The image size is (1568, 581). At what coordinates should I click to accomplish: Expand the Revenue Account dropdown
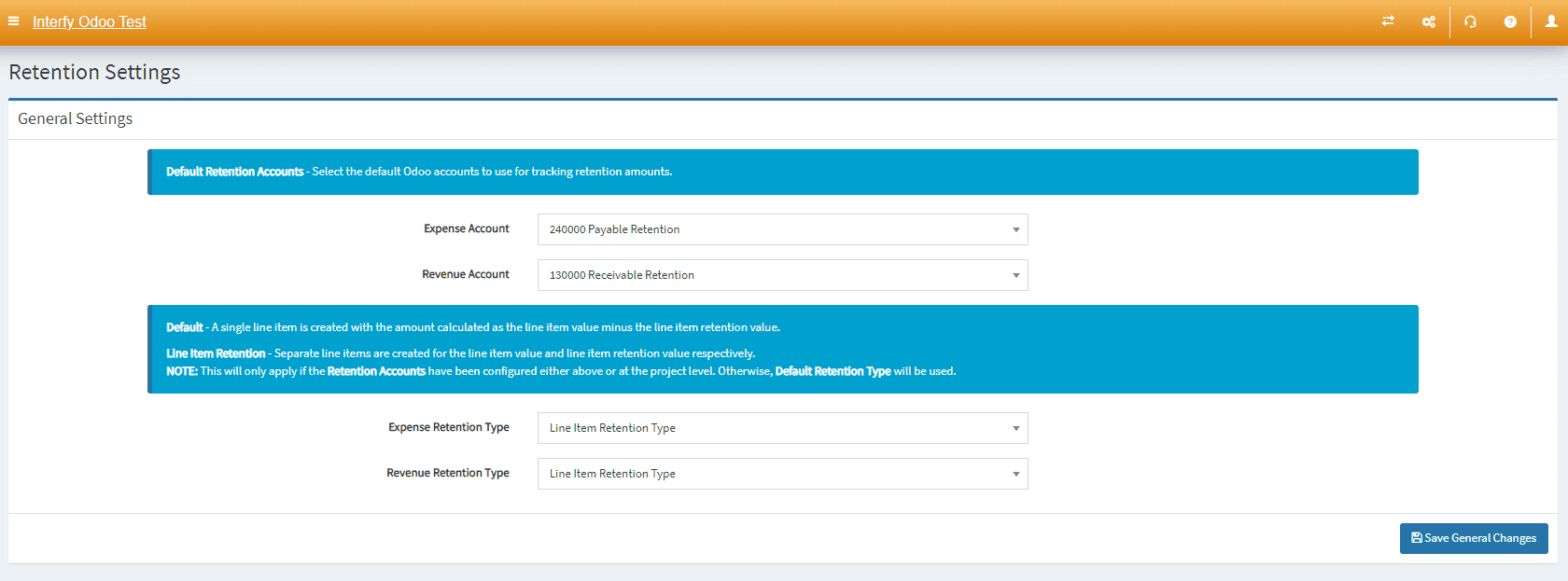[x=782, y=275]
